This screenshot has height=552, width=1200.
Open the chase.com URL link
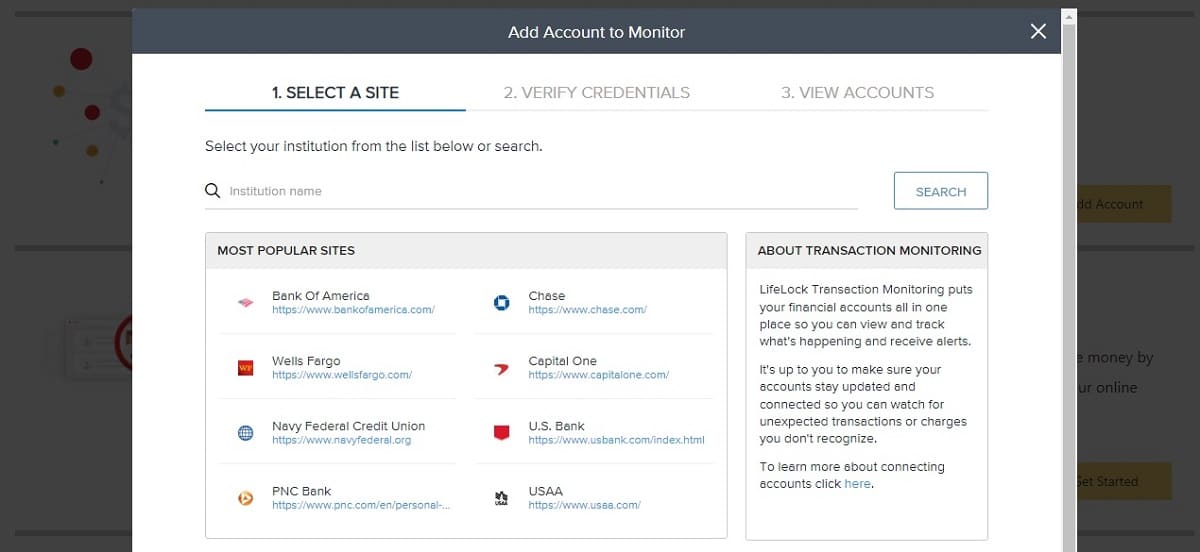click(588, 310)
